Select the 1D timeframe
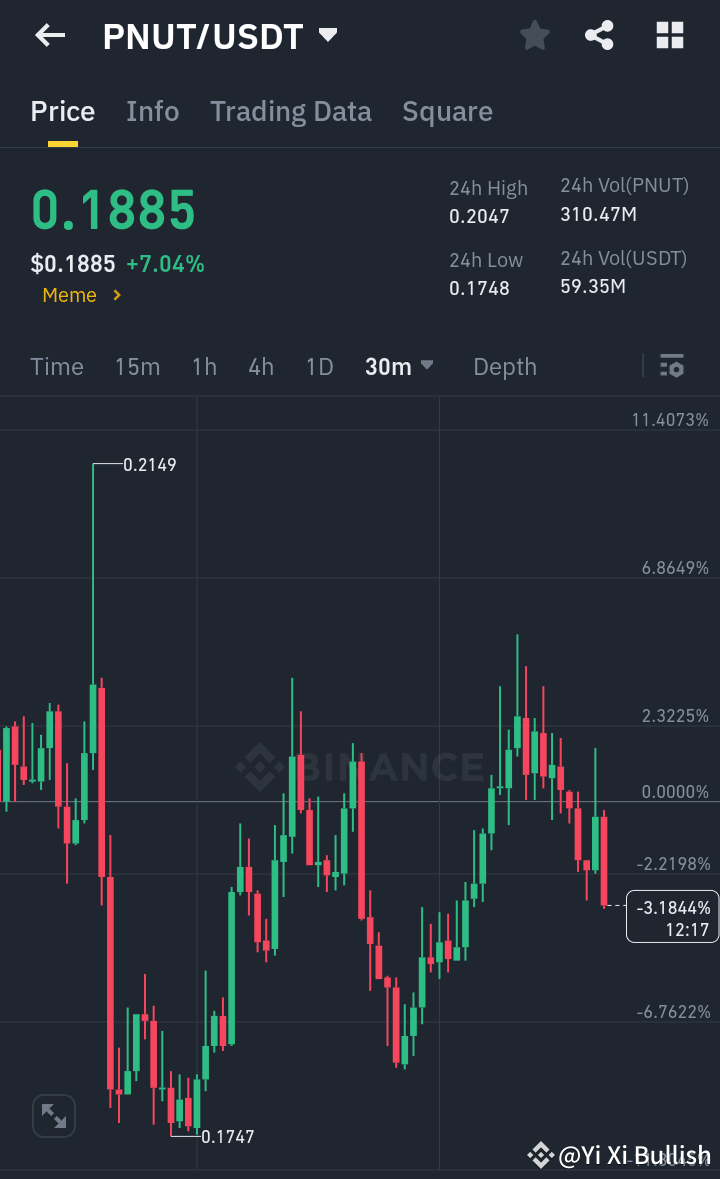 point(319,367)
